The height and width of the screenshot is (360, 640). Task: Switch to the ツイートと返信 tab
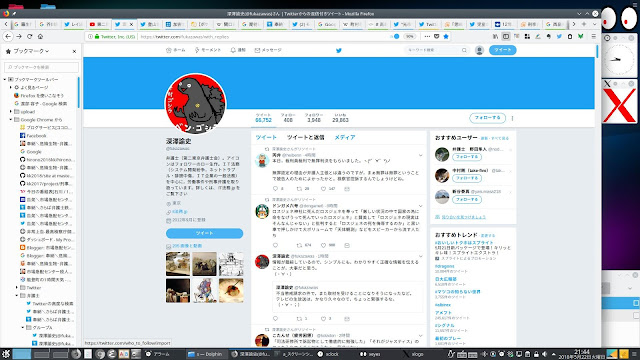pos(305,138)
